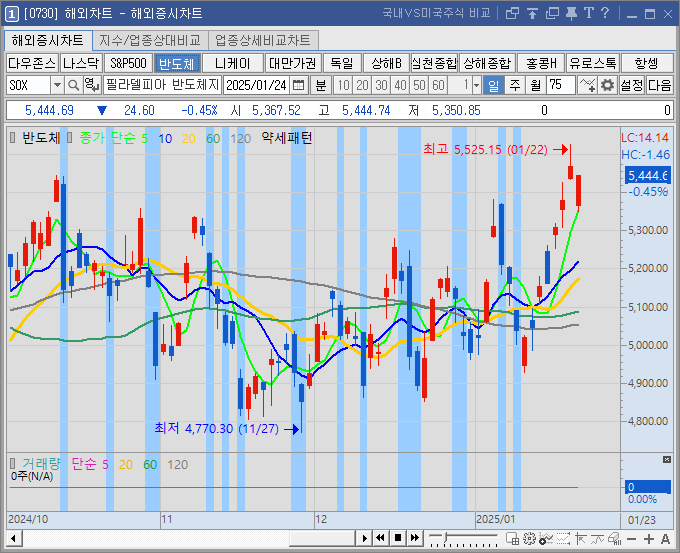Expand the minute interval dropdown arrow
This screenshot has height=553, width=680.
(476, 85)
